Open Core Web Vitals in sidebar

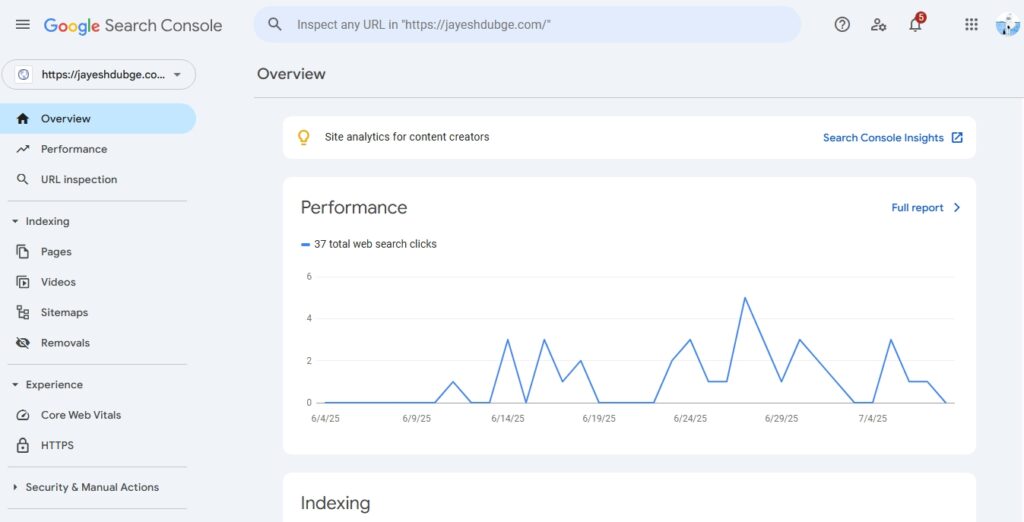98,415
